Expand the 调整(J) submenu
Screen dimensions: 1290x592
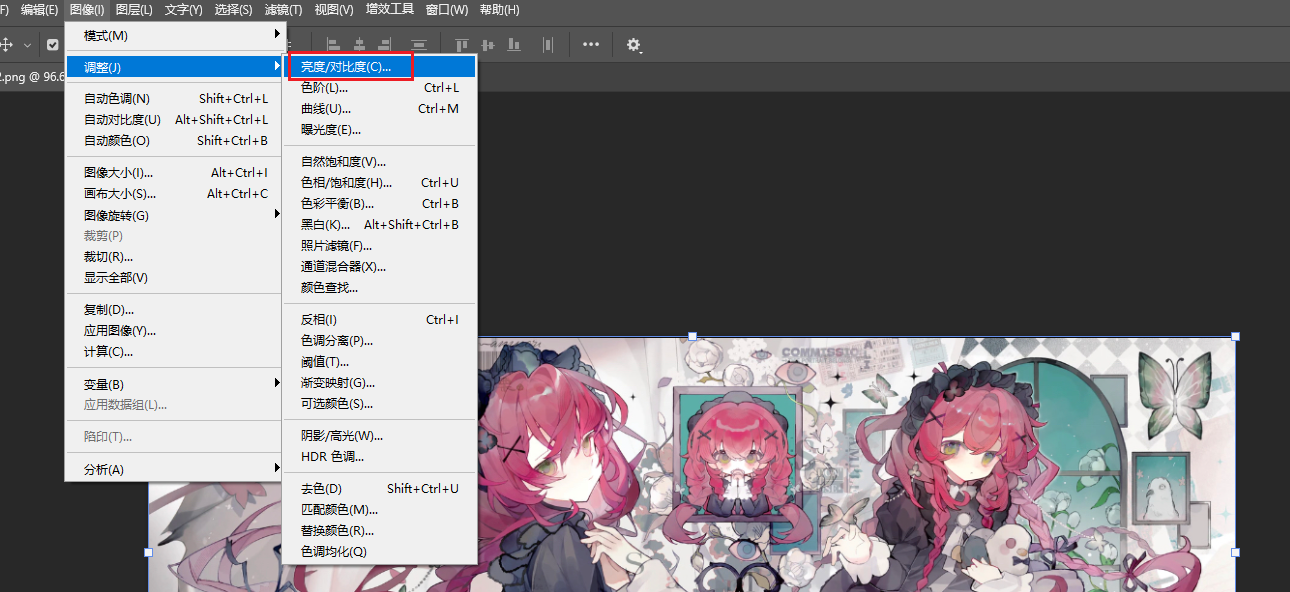(x=174, y=67)
